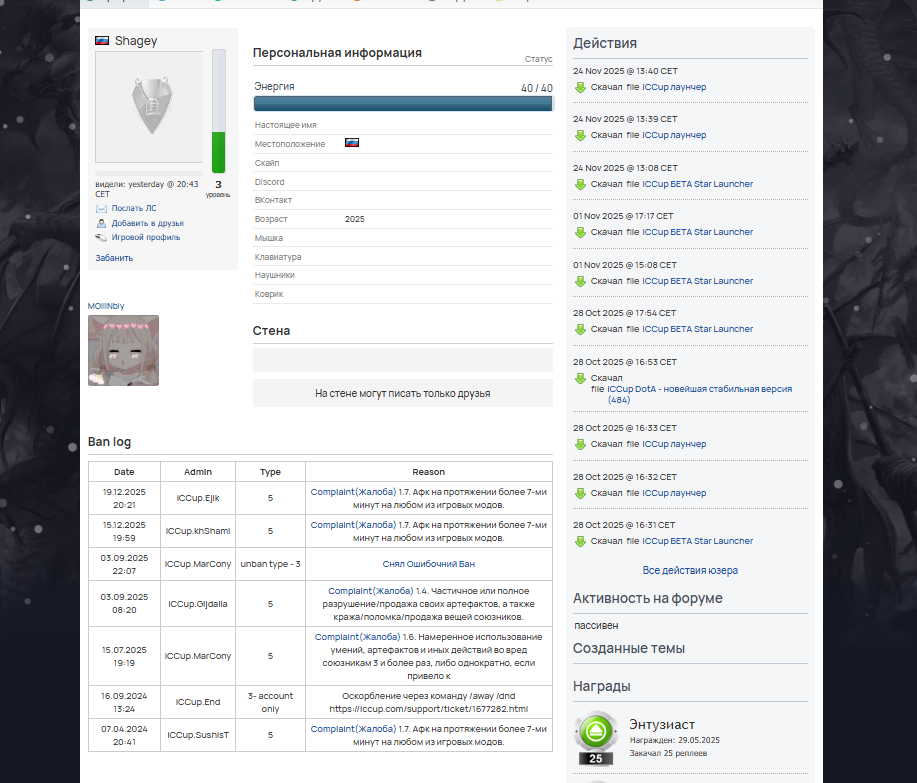
Task: Click the Reason column header
Action: pyautogui.click(x=429, y=472)
